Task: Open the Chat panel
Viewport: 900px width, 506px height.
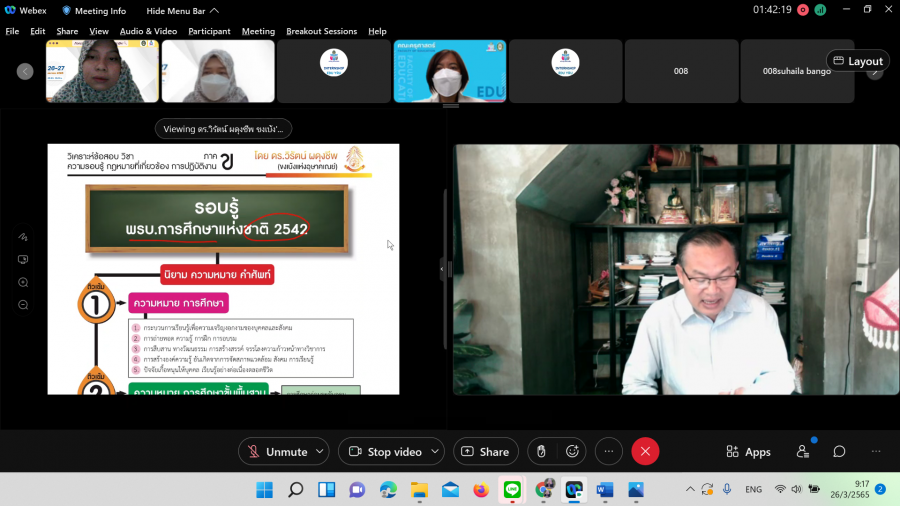Action: (839, 452)
